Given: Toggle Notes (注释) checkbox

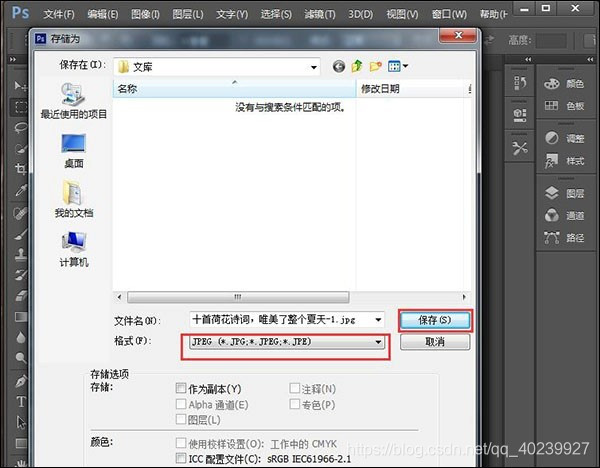Looking at the screenshot, I should (295, 388).
